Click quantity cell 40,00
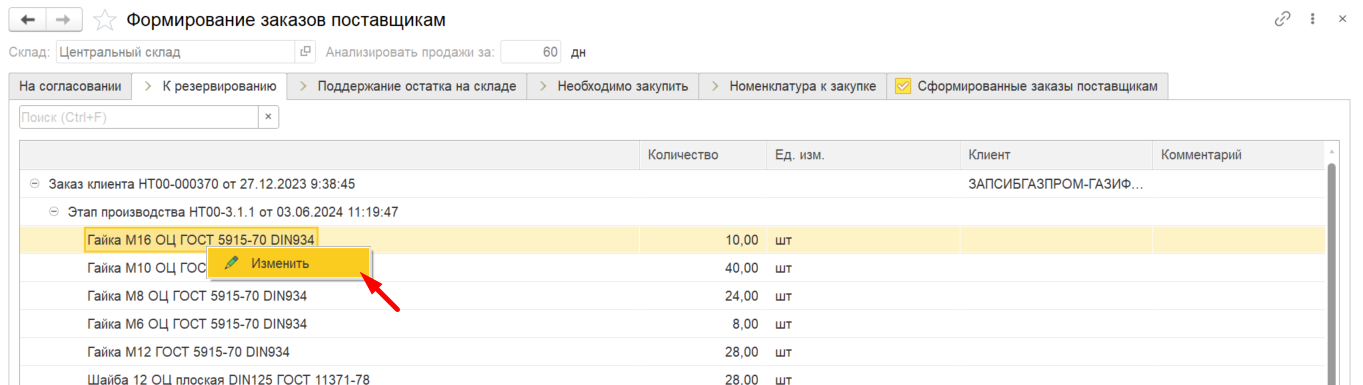The height and width of the screenshot is (385, 1363). tap(703, 268)
